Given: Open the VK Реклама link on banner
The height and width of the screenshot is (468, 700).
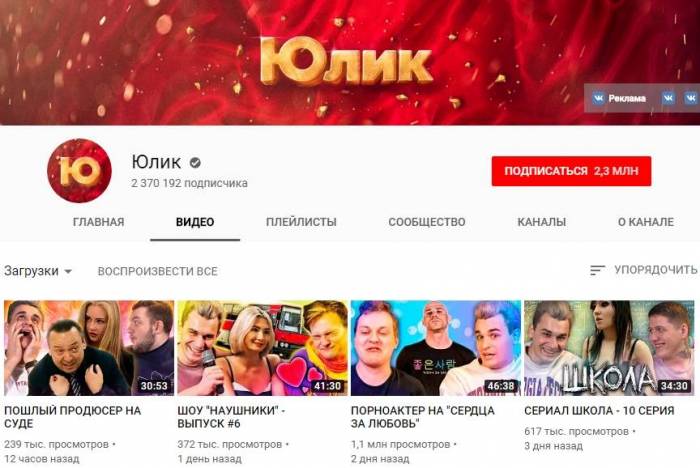Looking at the screenshot, I should [x=619, y=98].
